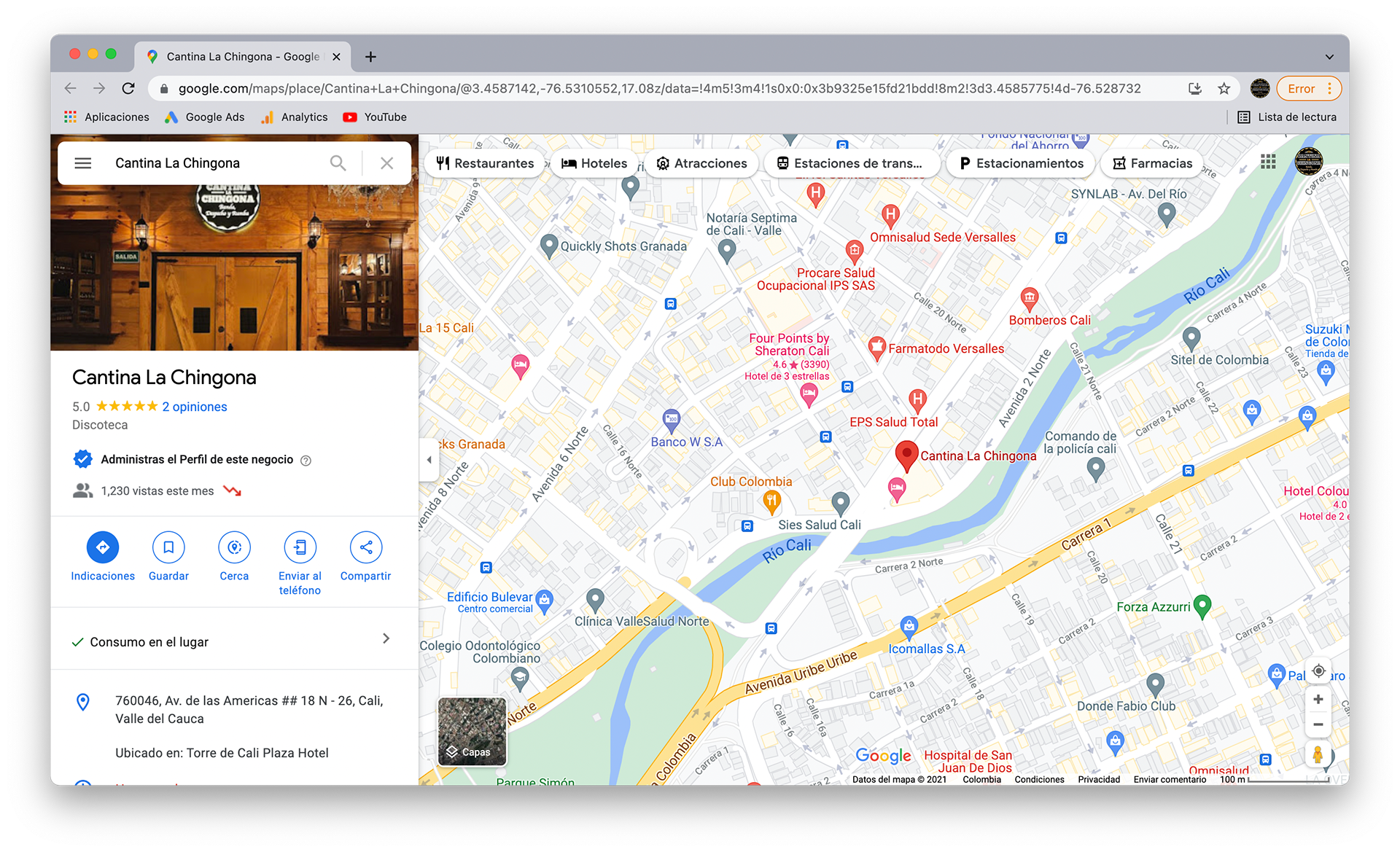Click the help icon beside business profile
The image size is (1400, 852).
[306, 461]
